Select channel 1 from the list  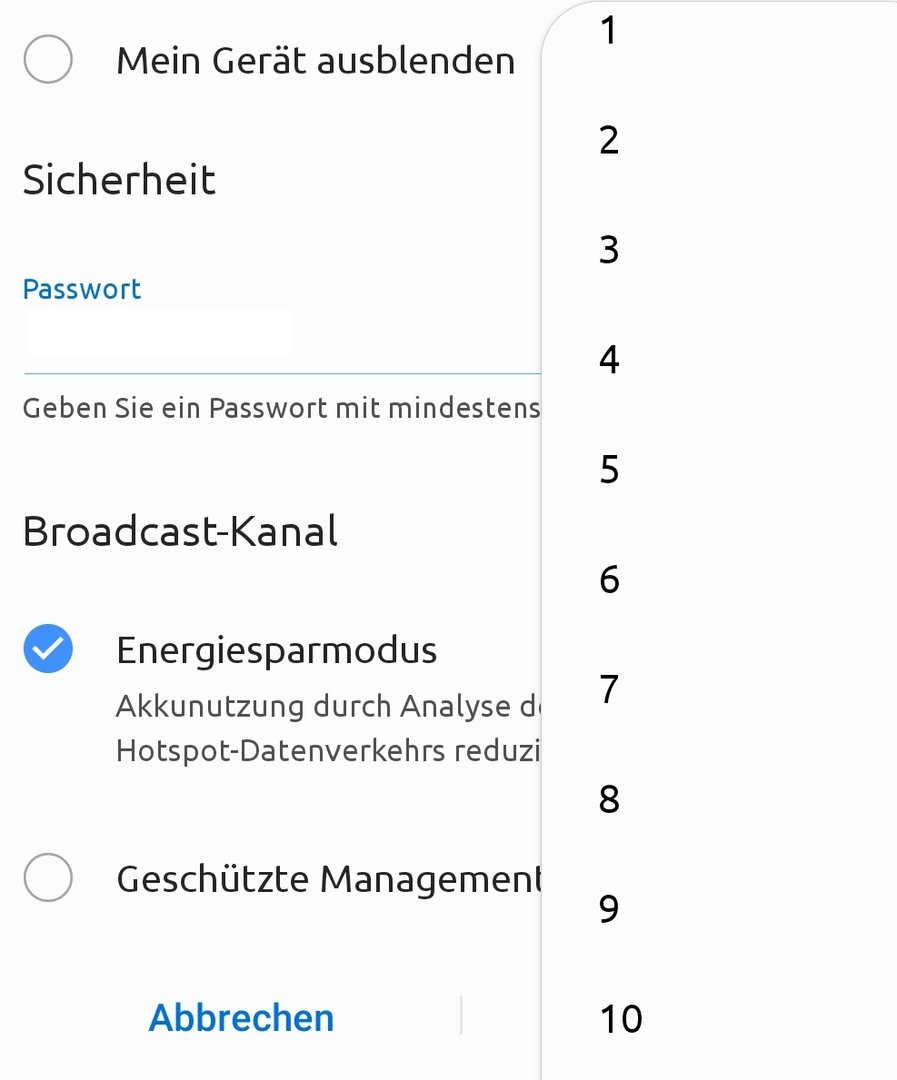coord(719,30)
